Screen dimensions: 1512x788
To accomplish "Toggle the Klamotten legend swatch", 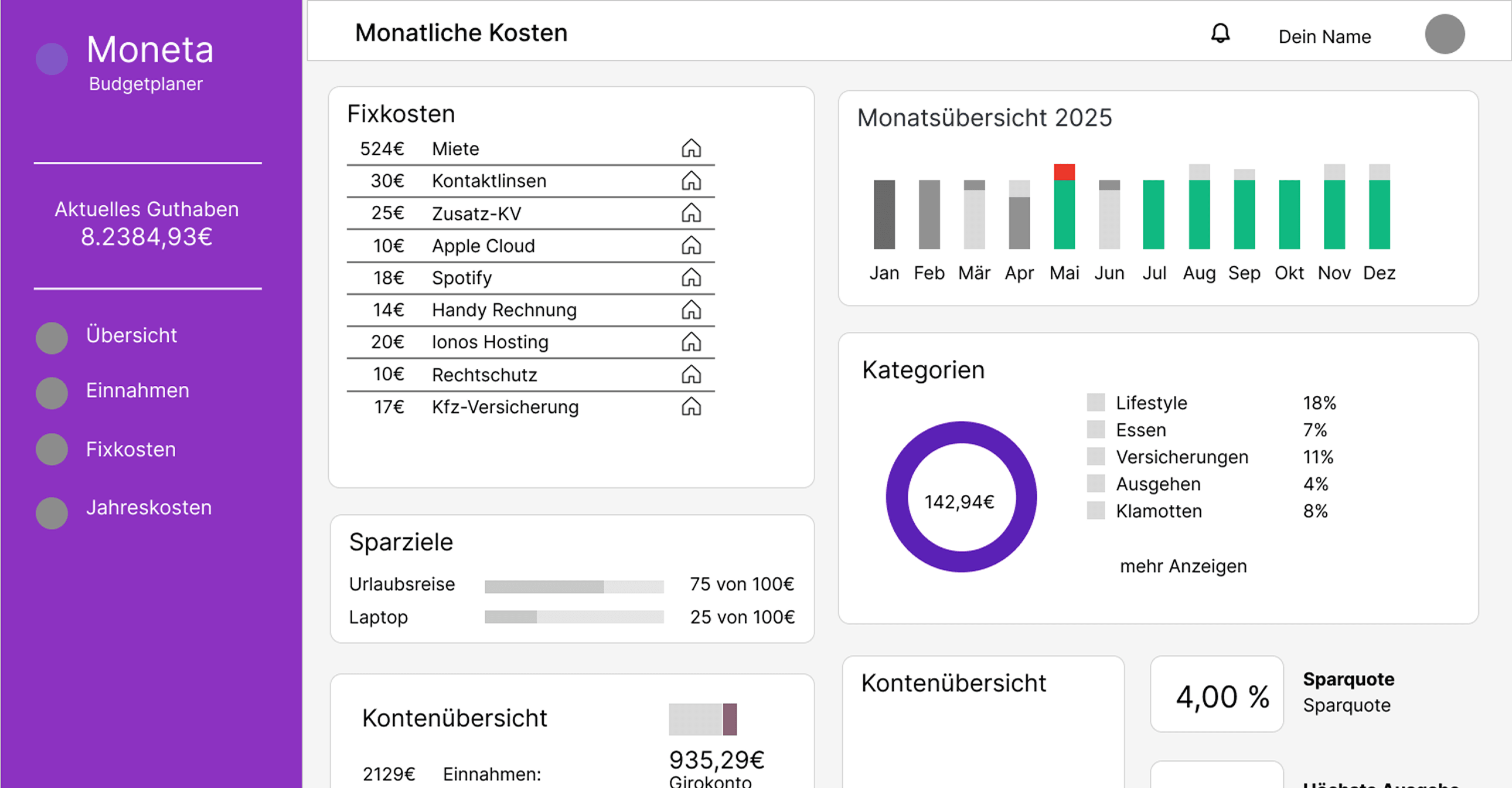I will point(1096,510).
